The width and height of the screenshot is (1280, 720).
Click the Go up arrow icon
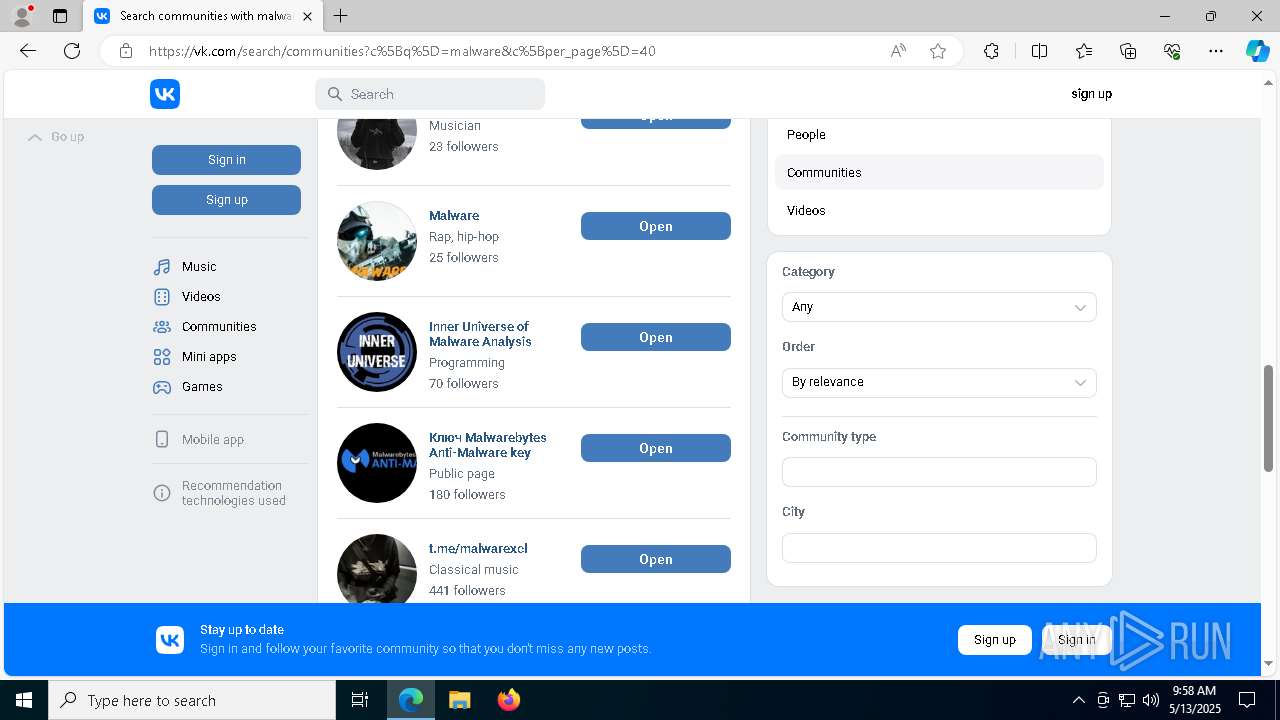pyautogui.click(x=35, y=137)
